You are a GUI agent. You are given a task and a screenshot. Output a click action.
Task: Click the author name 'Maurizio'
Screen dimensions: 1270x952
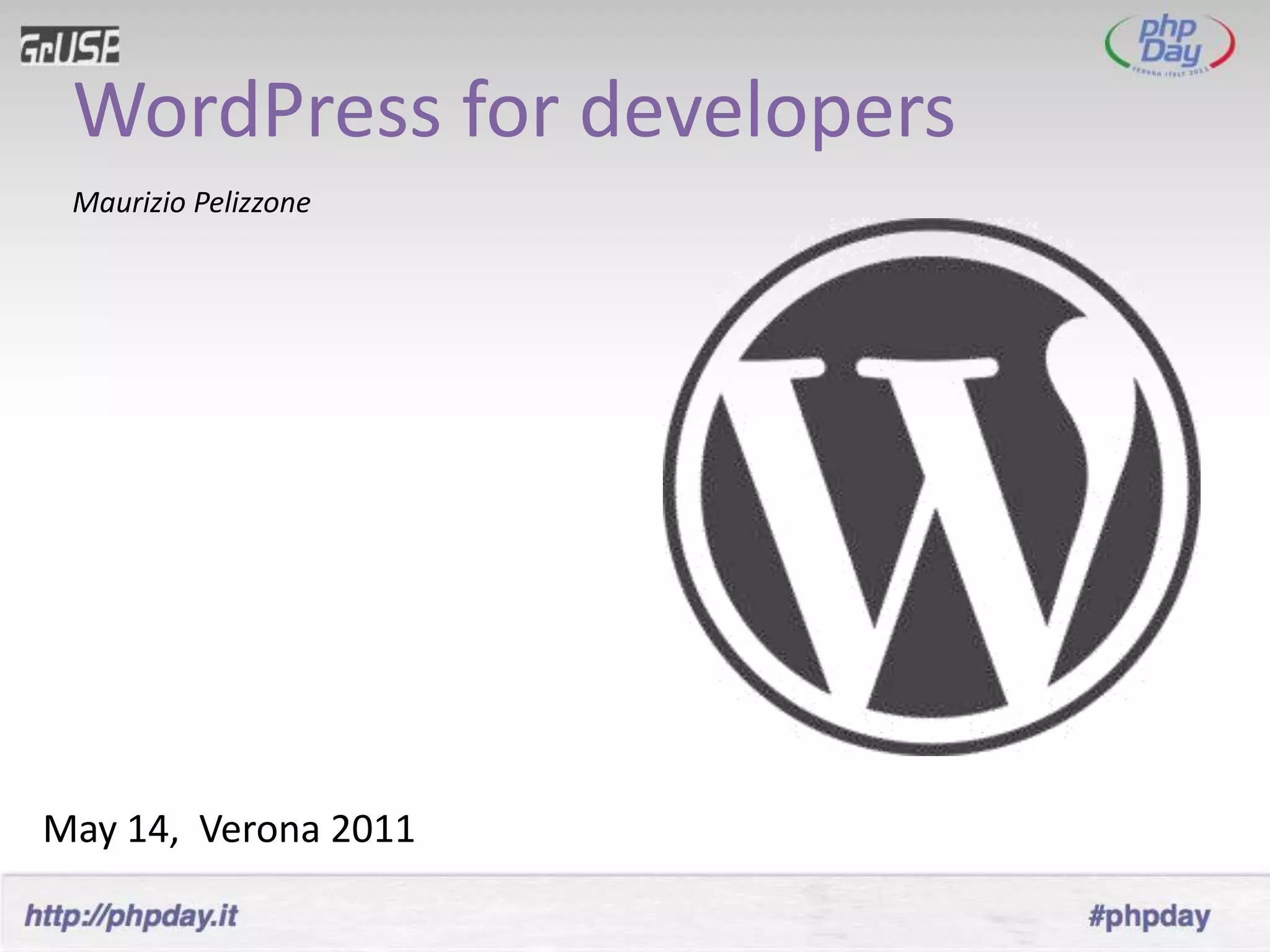point(128,203)
